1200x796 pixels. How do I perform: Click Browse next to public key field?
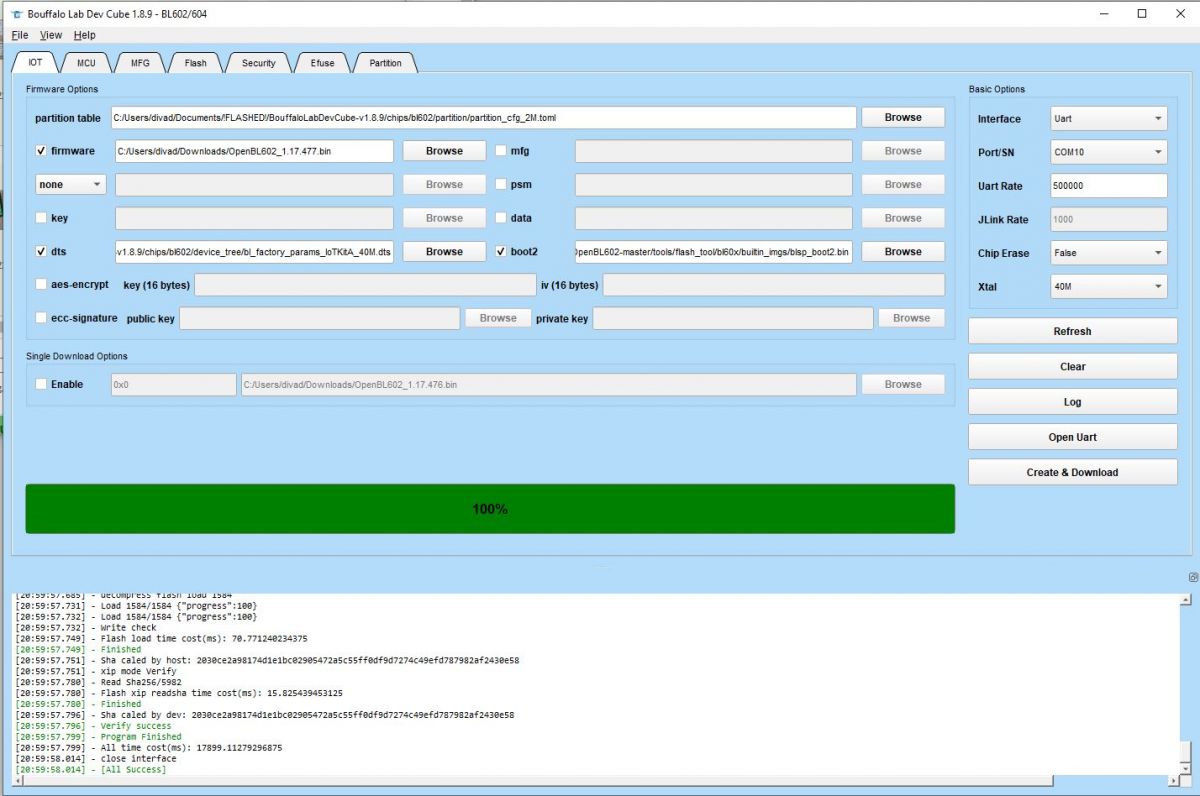point(498,318)
